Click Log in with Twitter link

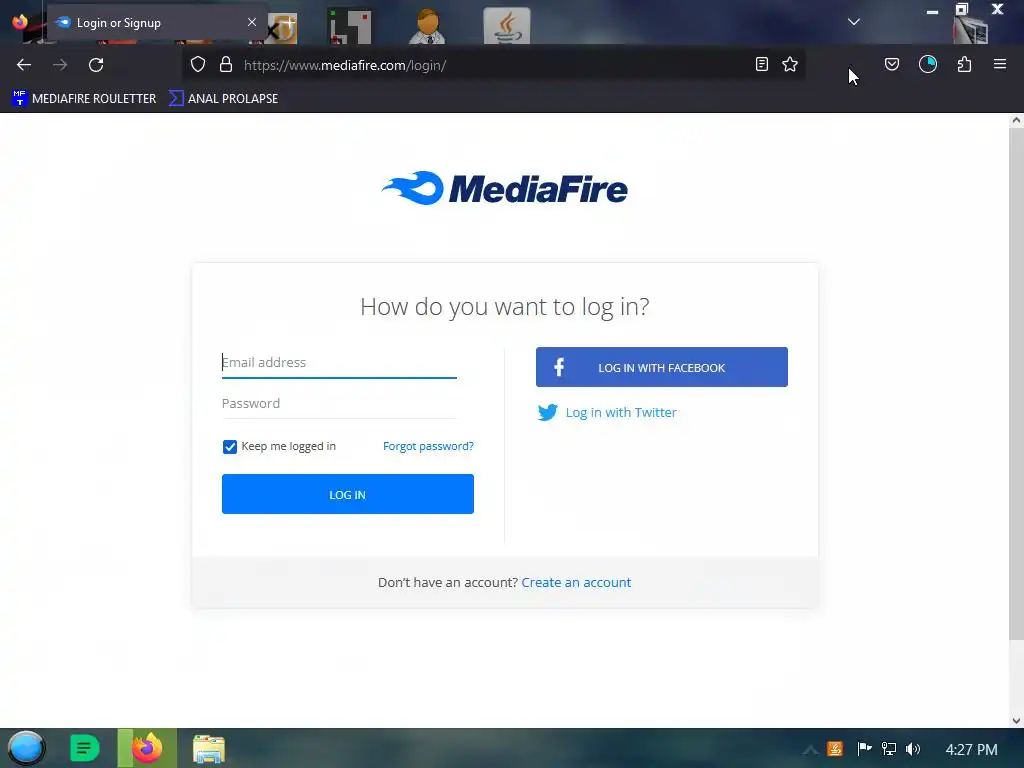pos(621,413)
